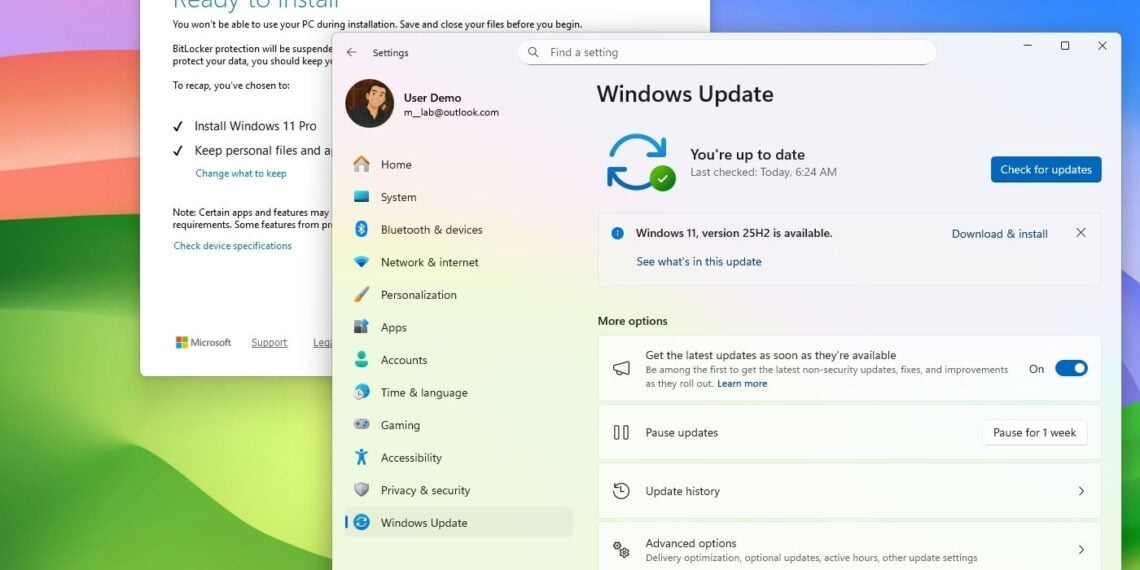Turn off Get the latest updates toggle
Screen dimensions: 1140x570
[1071, 369]
